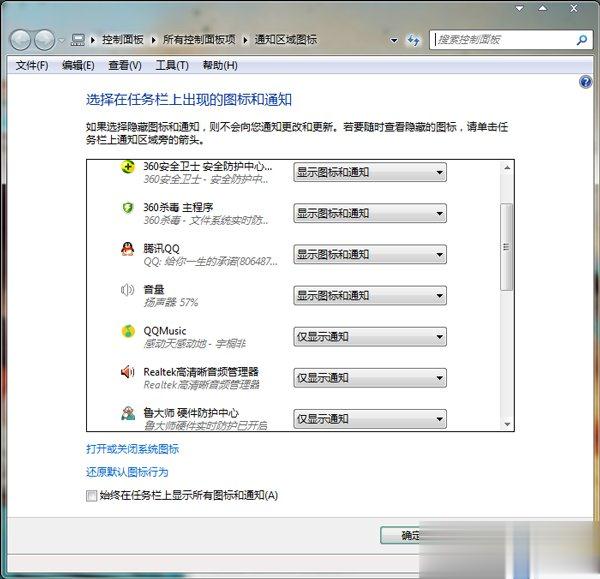Viewport: 600px width, 579px height.
Task: Open the 工具(T) menu
Action: tap(172, 65)
